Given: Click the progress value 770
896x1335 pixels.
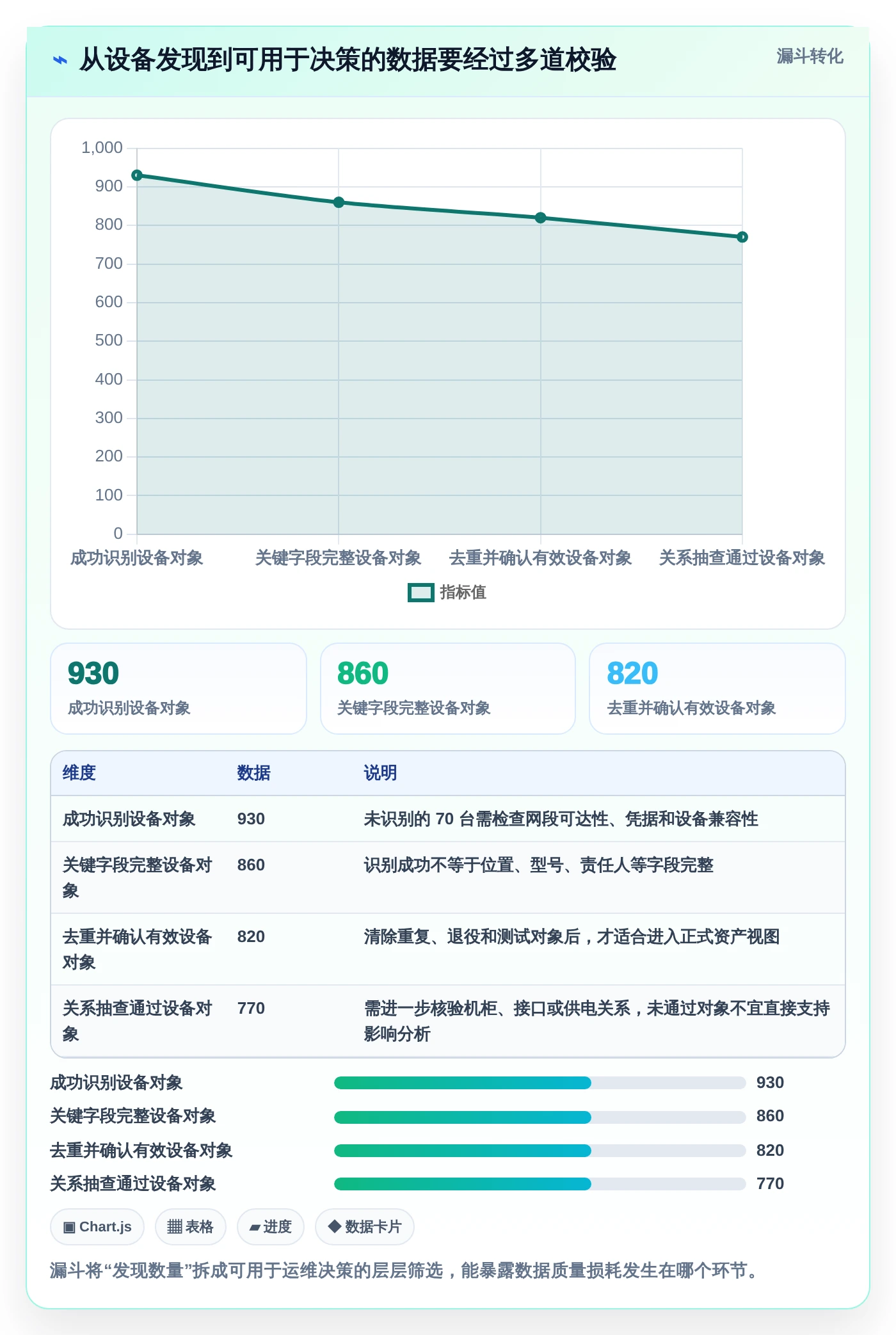Looking at the screenshot, I should coord(770,1184).
